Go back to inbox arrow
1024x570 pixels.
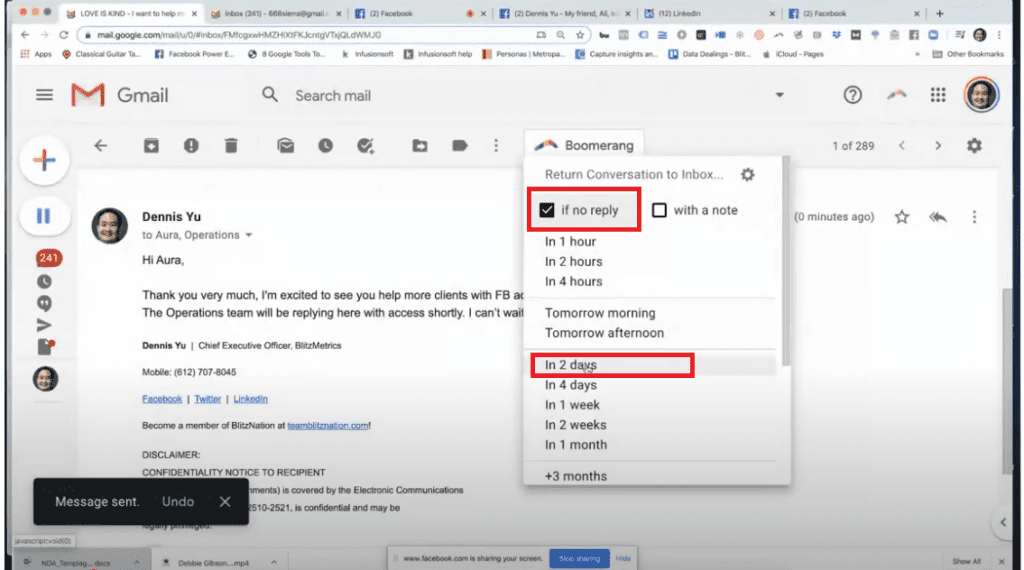[x=101, y=146]
